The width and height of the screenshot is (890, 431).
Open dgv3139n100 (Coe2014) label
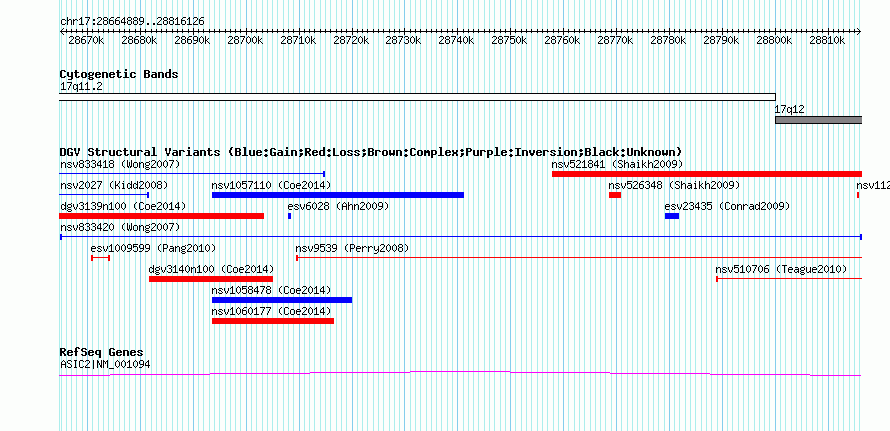[x=123, y=206]
